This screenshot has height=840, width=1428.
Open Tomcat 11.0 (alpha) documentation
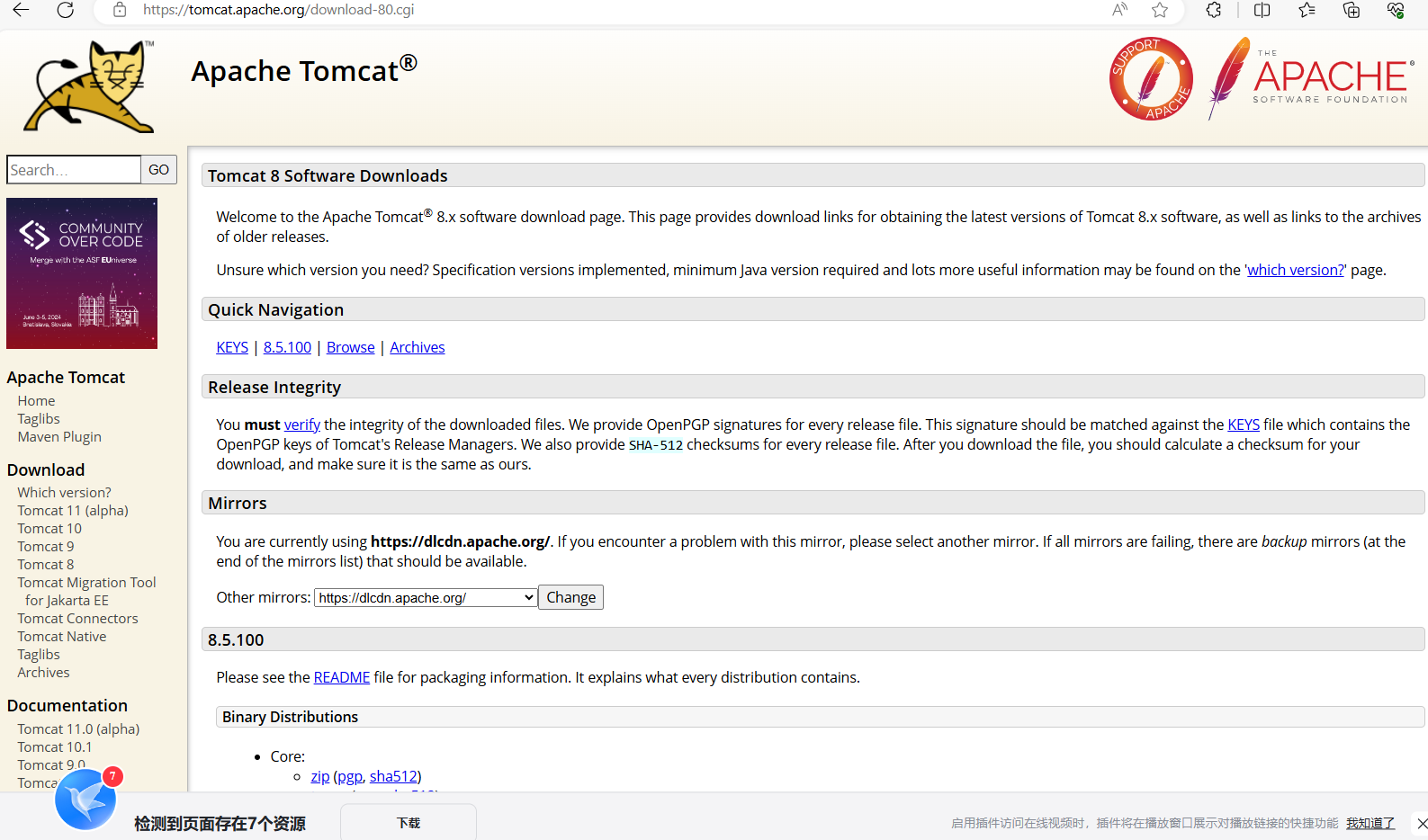point(78,729)
